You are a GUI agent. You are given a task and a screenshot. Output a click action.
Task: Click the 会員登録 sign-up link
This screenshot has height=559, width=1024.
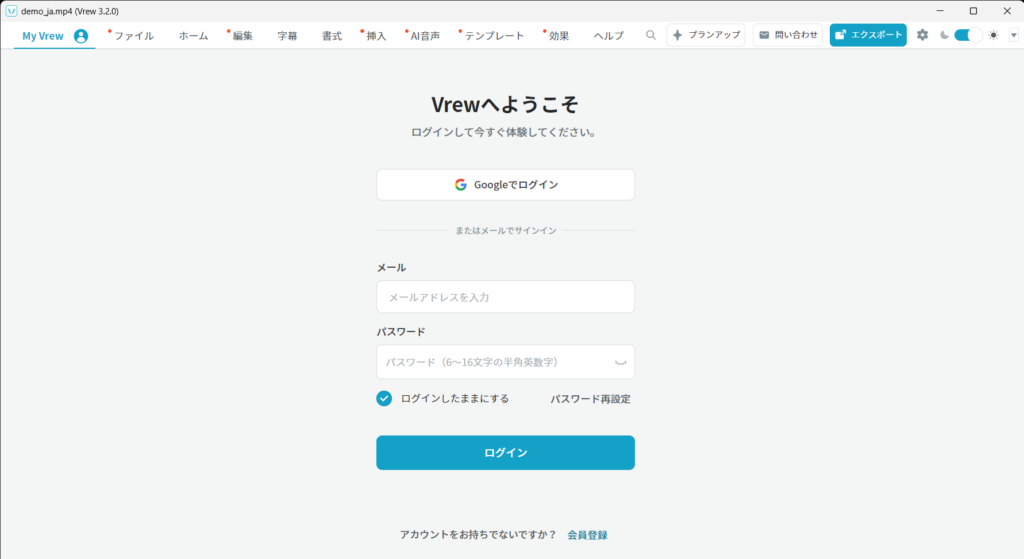(x=587, y=535)
